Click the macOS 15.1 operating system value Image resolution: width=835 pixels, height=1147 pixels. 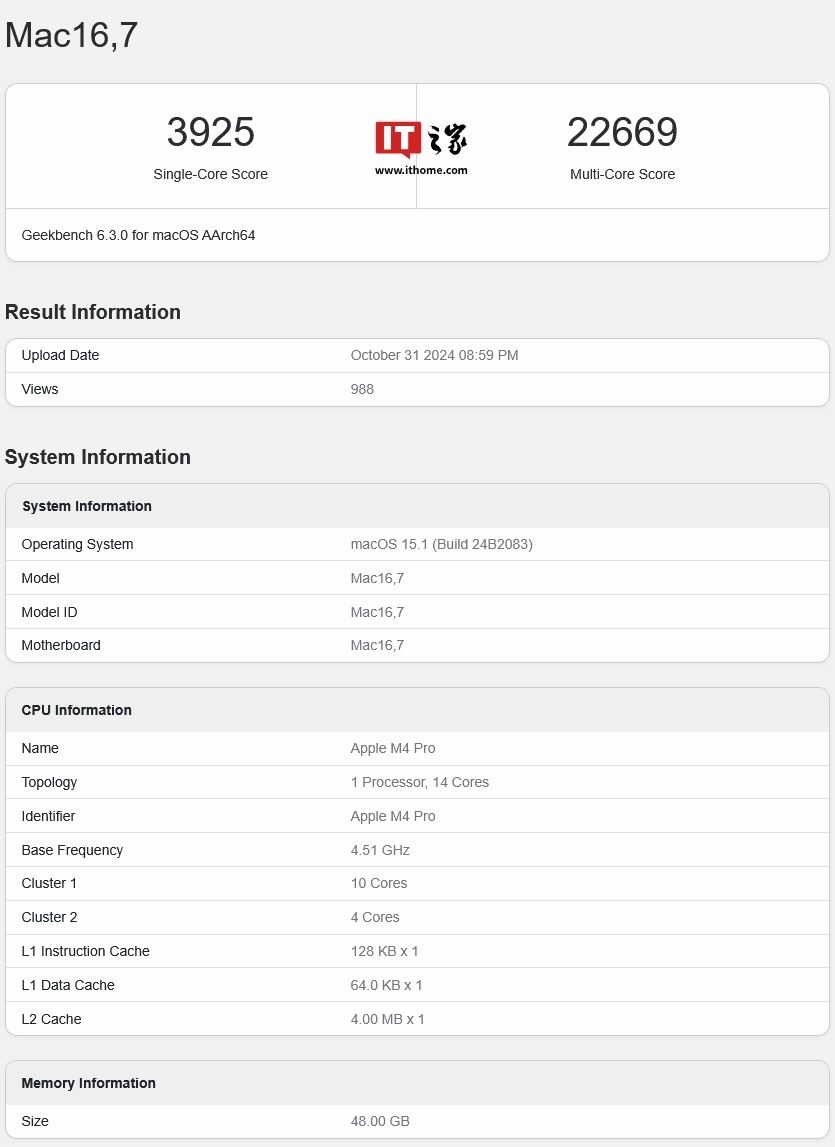pyautogui.click(x=441, y=544)
